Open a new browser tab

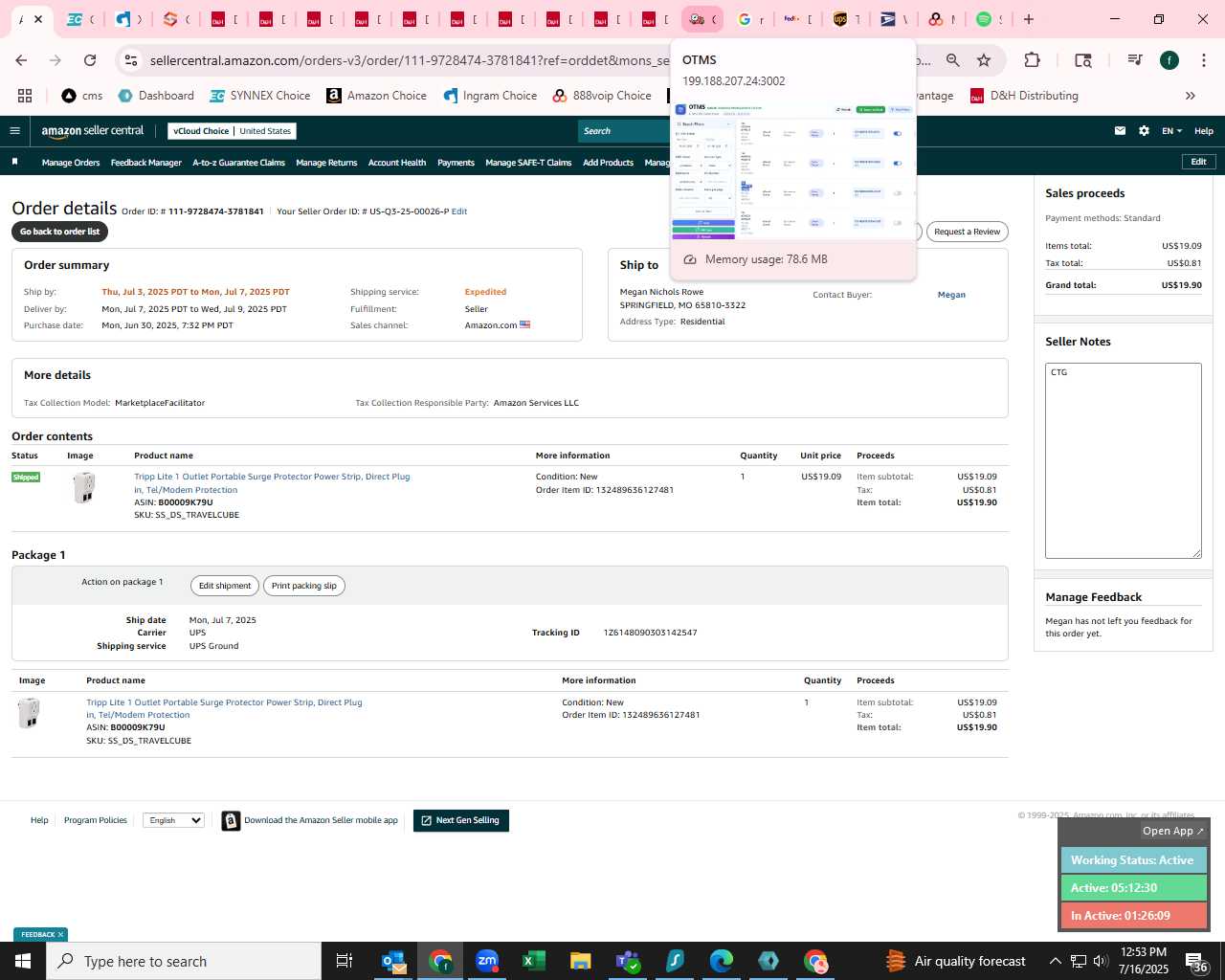click(x=1029, y=19)
